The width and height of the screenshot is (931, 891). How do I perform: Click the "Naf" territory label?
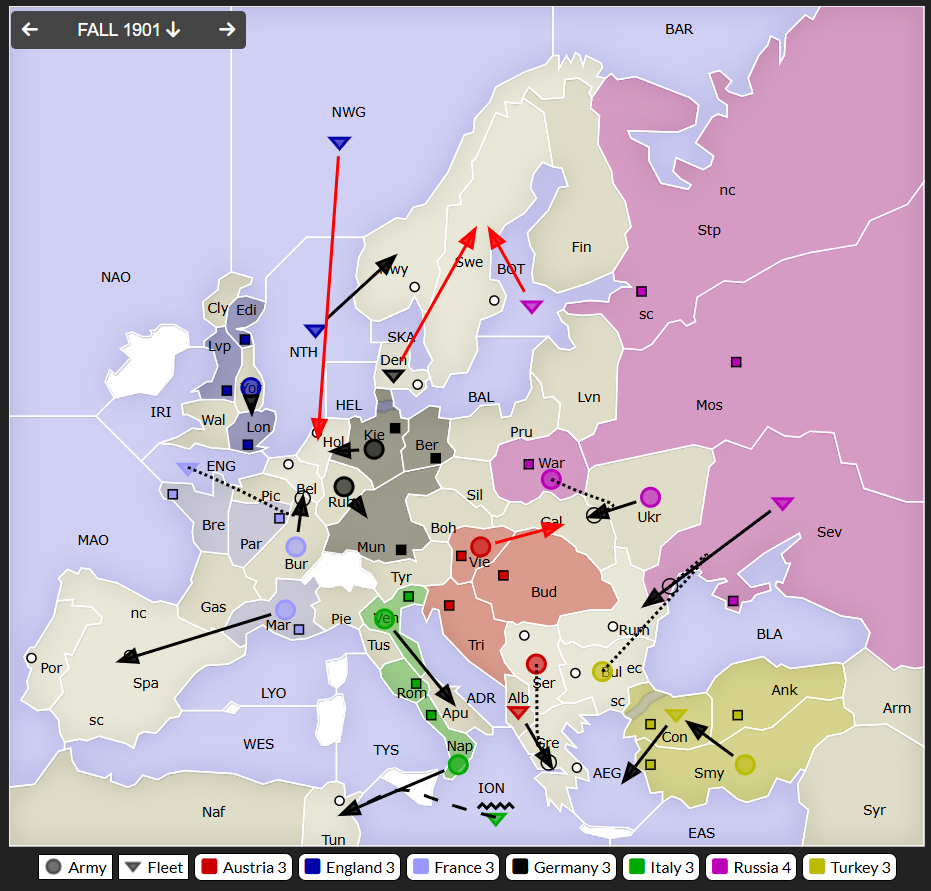213,812
